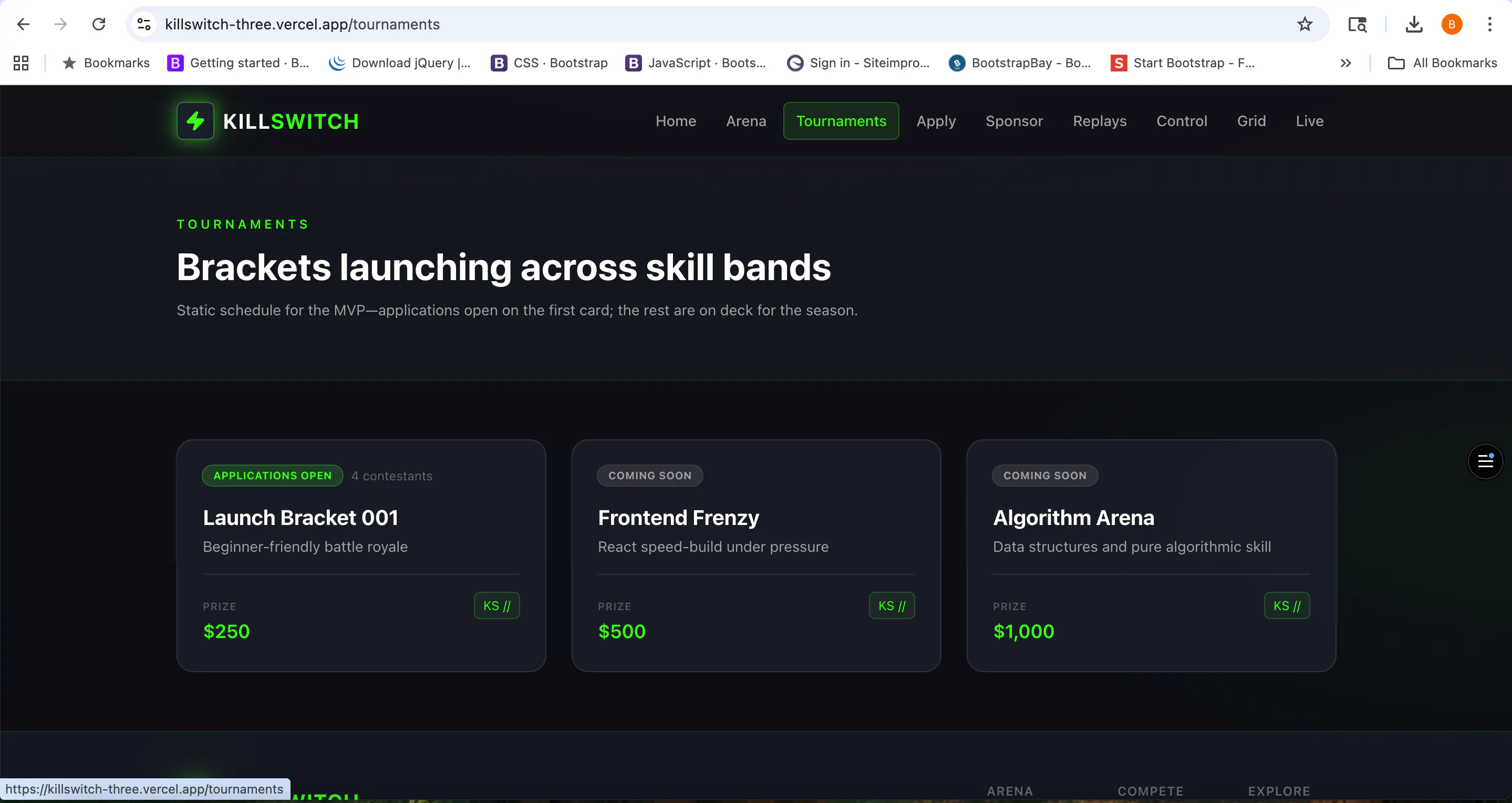Open the Sign in - Siteimprove bookmark
The width and height of the screenshot is (1512, 803).
(858, 63)
